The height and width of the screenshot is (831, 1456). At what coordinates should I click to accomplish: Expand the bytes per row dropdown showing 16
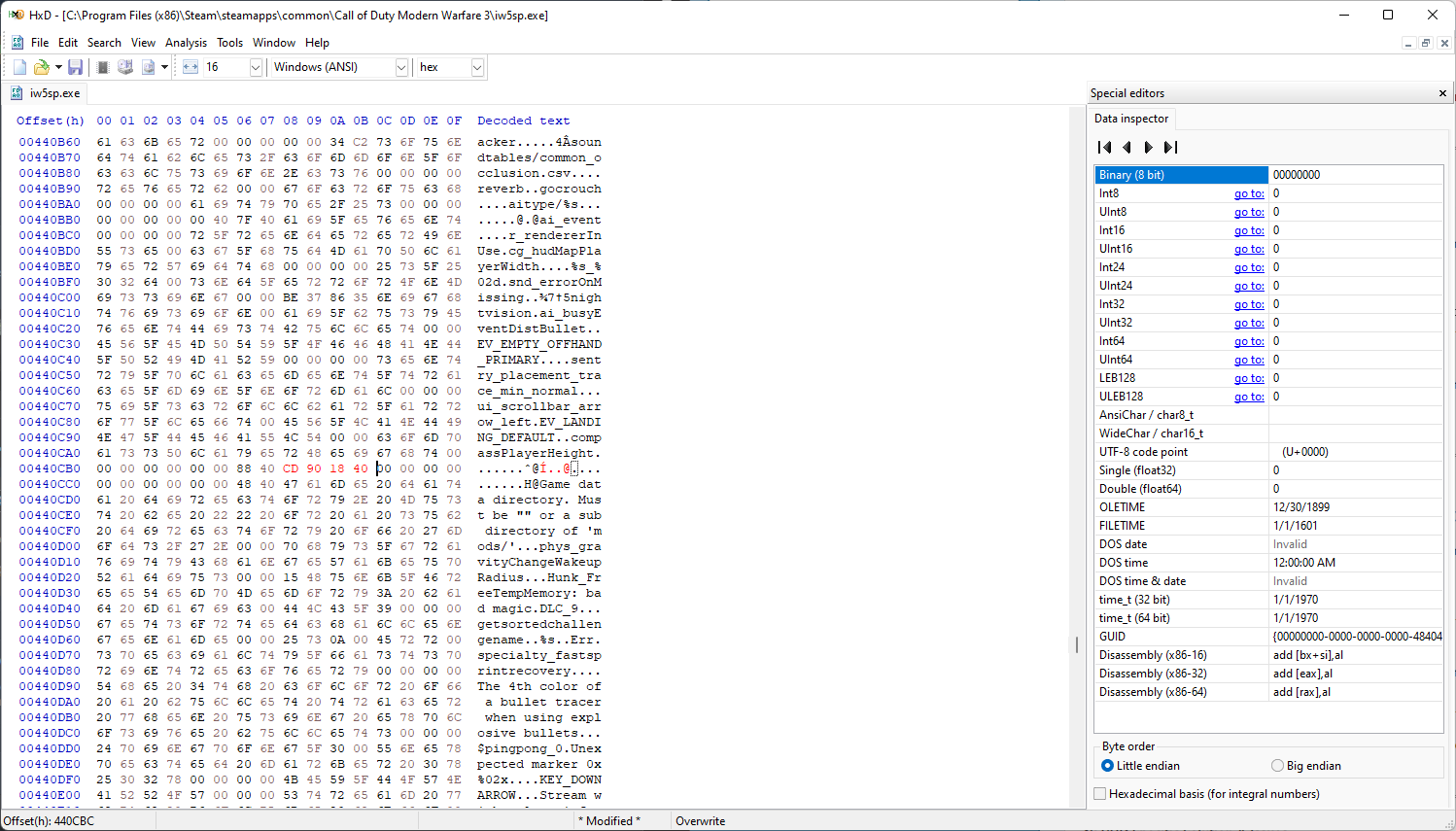256,67
